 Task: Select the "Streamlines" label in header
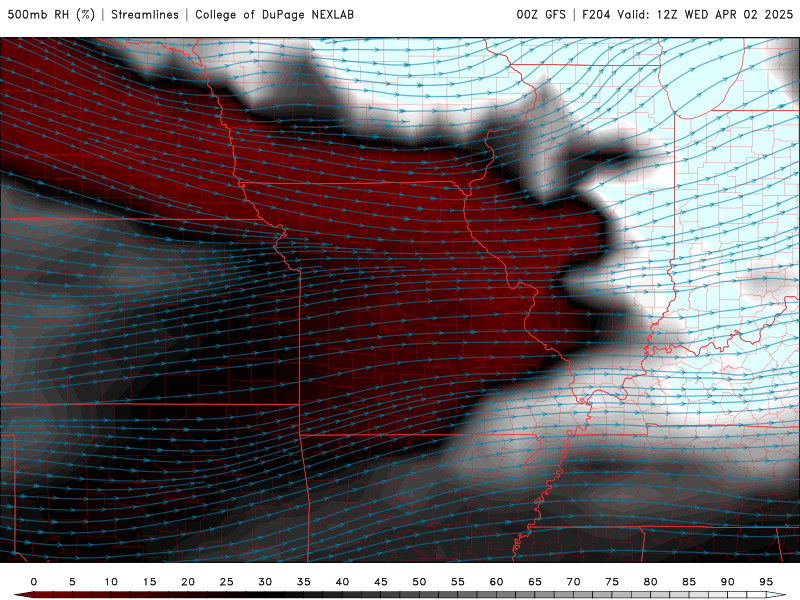[145, 15]
